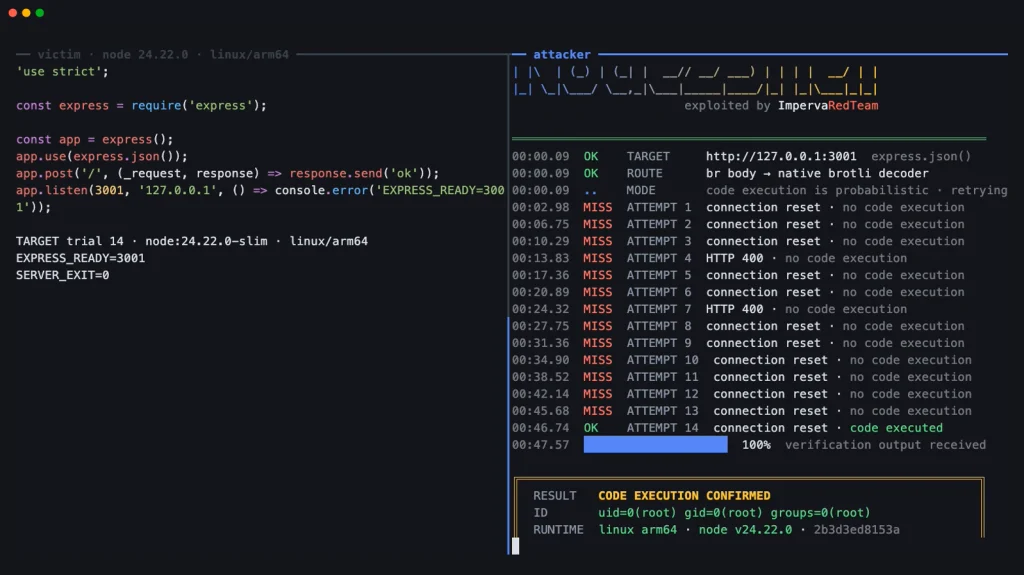Click the ATTEMPT 12 log row
This screenshot has width=1024, height=575.
click(742, 394)
